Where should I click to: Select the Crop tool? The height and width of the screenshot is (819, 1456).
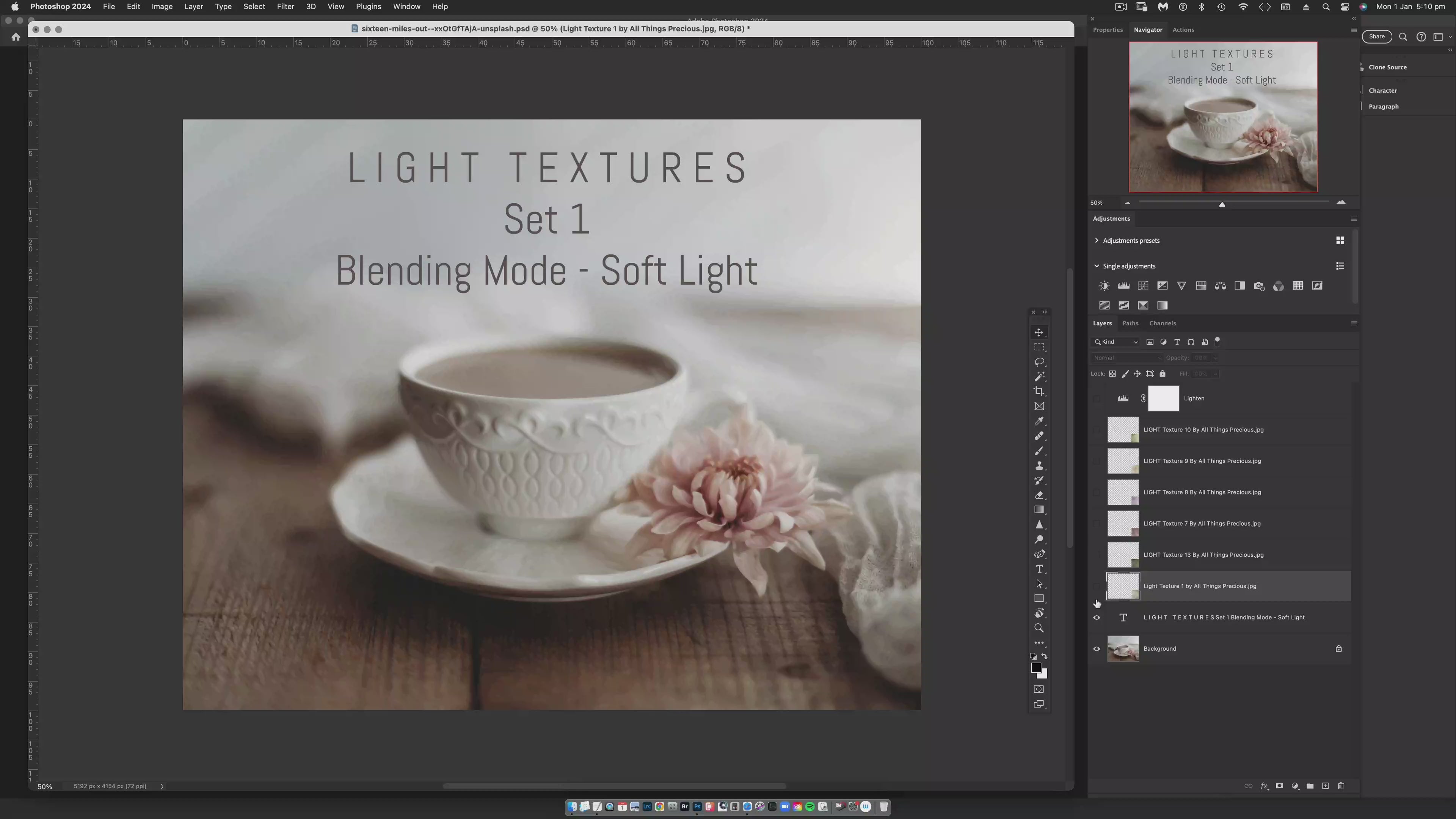(1039, 391)
